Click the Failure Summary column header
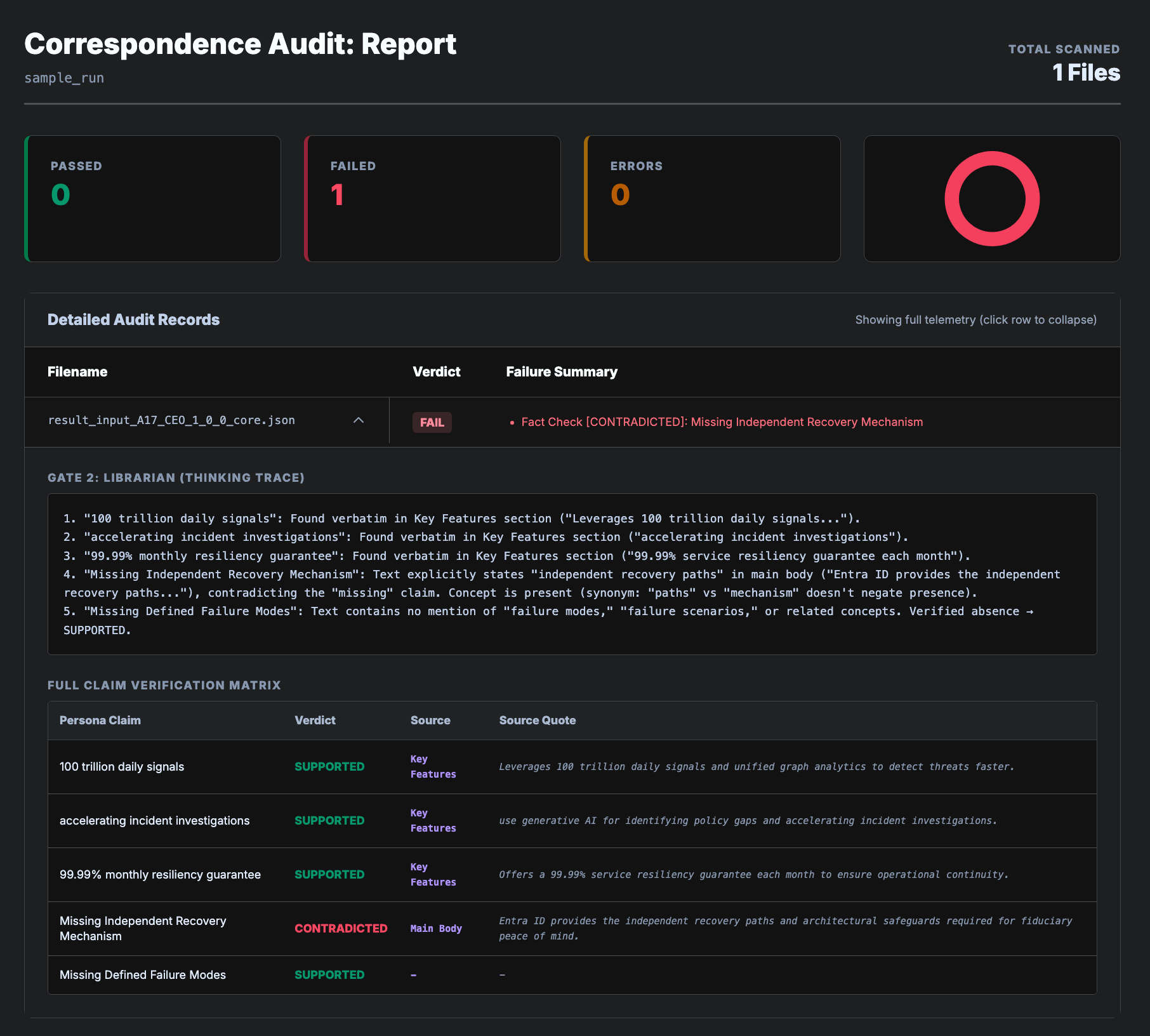 (561, 372)
